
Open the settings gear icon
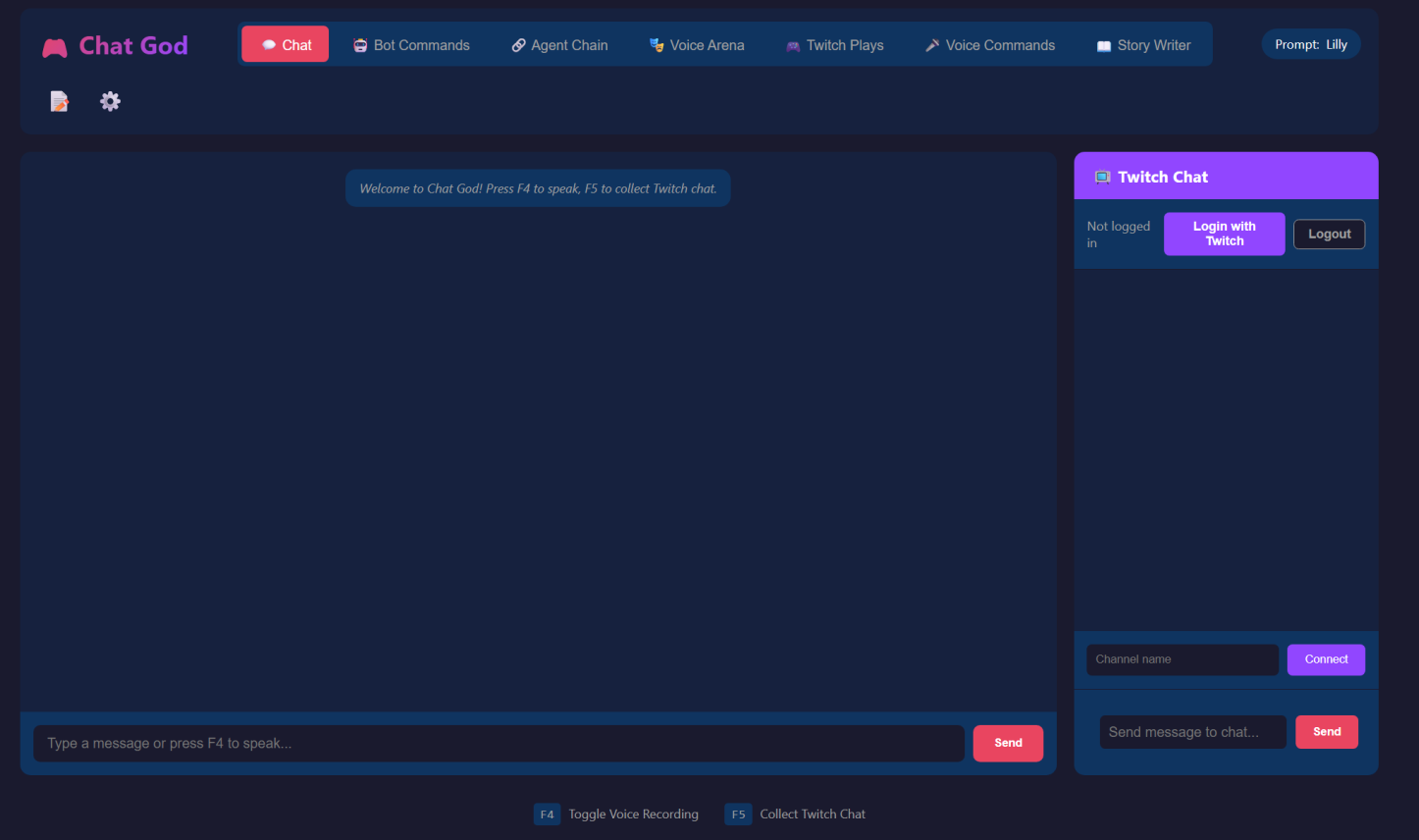click(x=110, y=101)
